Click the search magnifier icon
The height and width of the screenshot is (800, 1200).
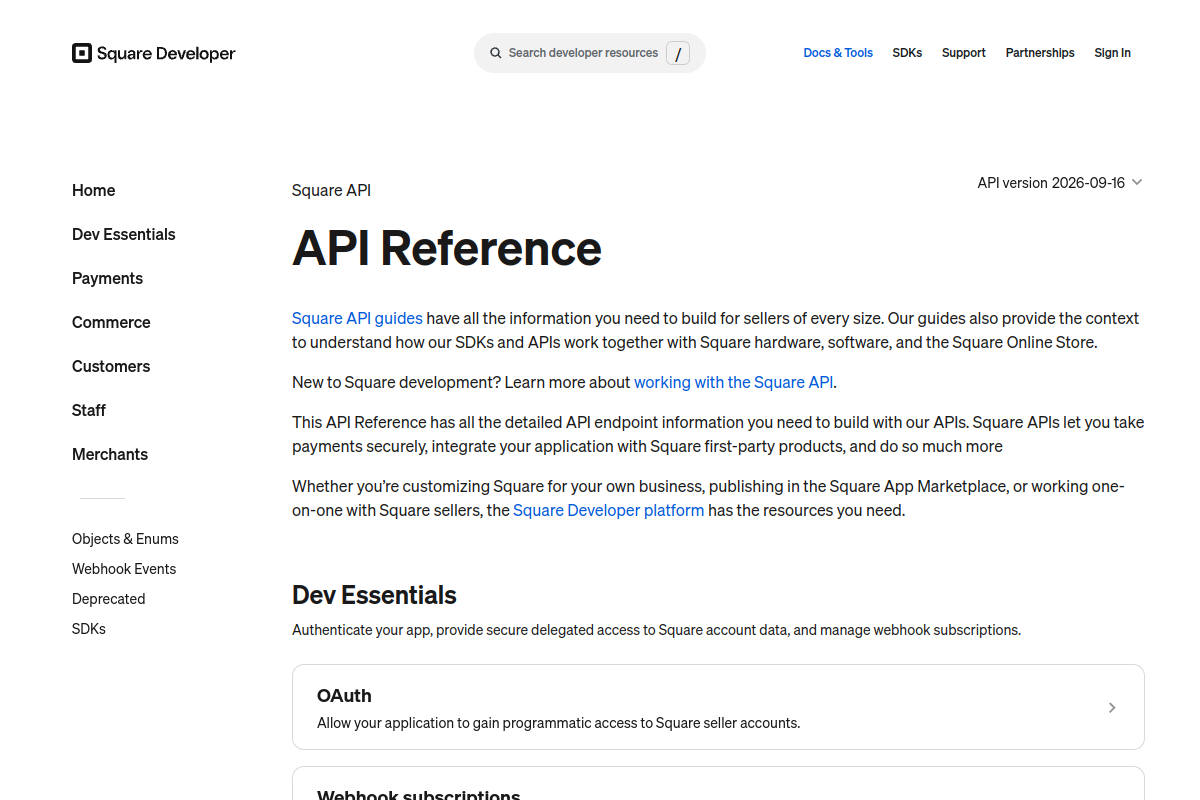(495, 53)
